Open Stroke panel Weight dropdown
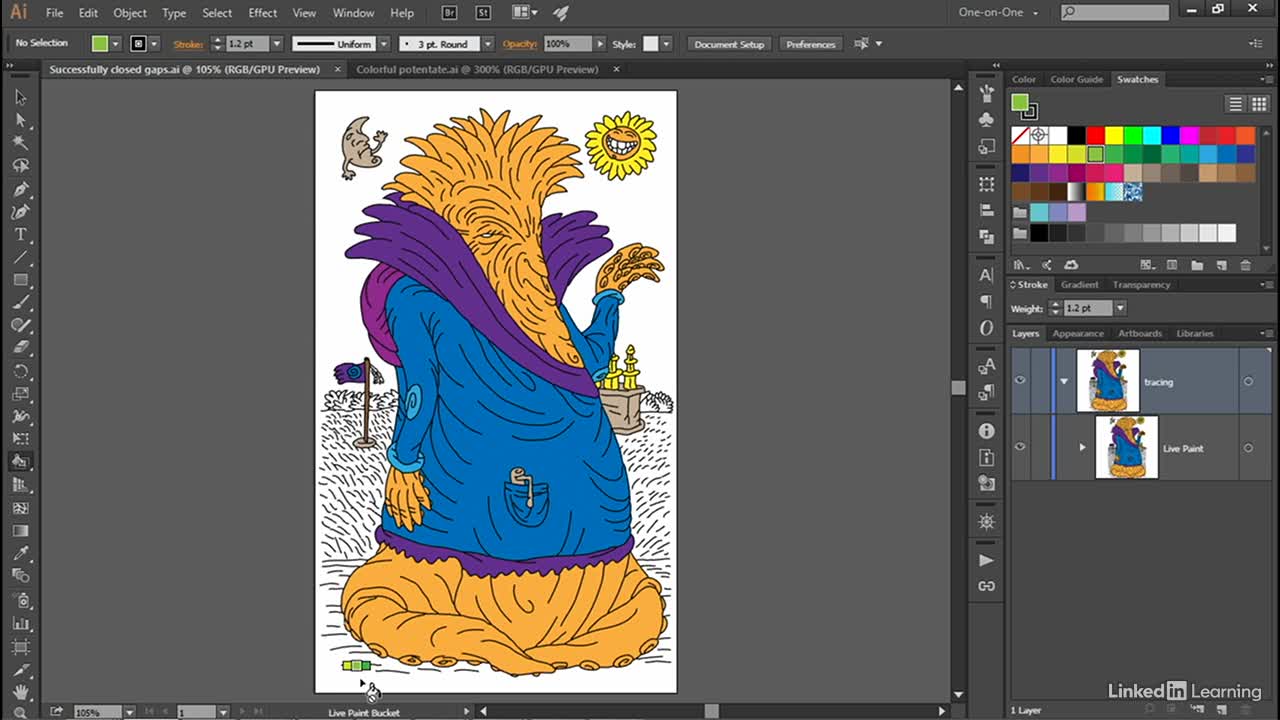This screenshot has width=1280, height=720. (1120, 308)
